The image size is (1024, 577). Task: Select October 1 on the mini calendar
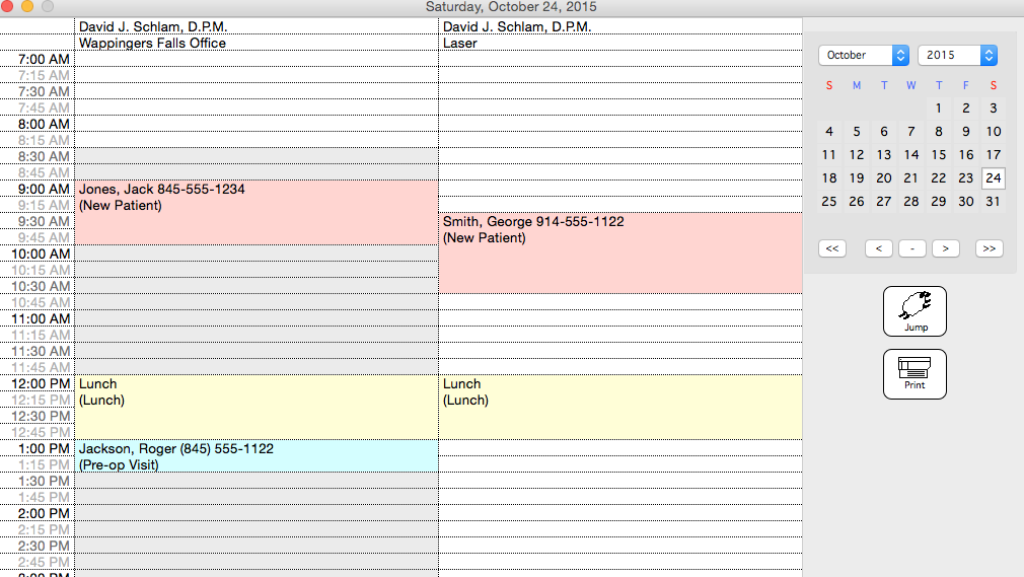[x=938, y=108]
